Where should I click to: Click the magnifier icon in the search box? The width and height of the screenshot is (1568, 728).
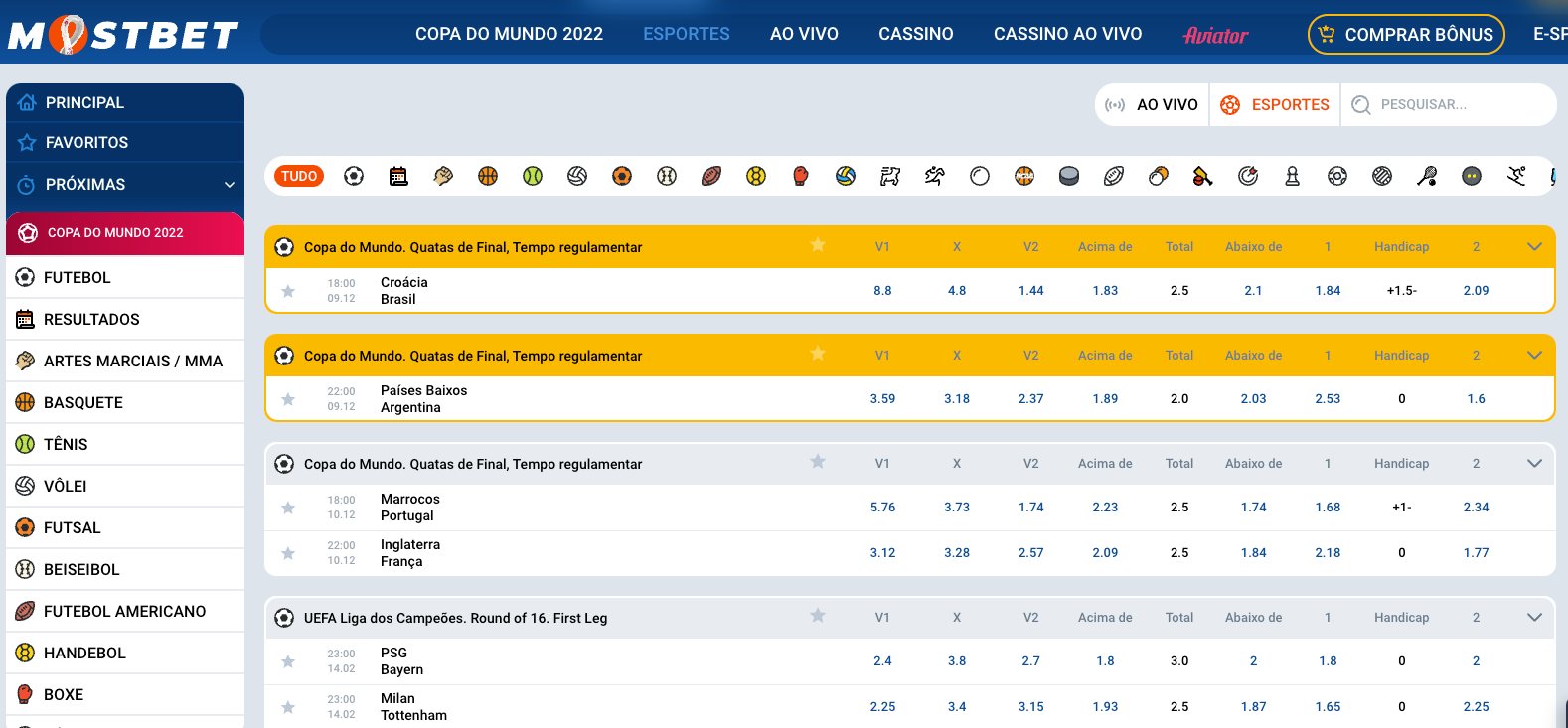1361,104
